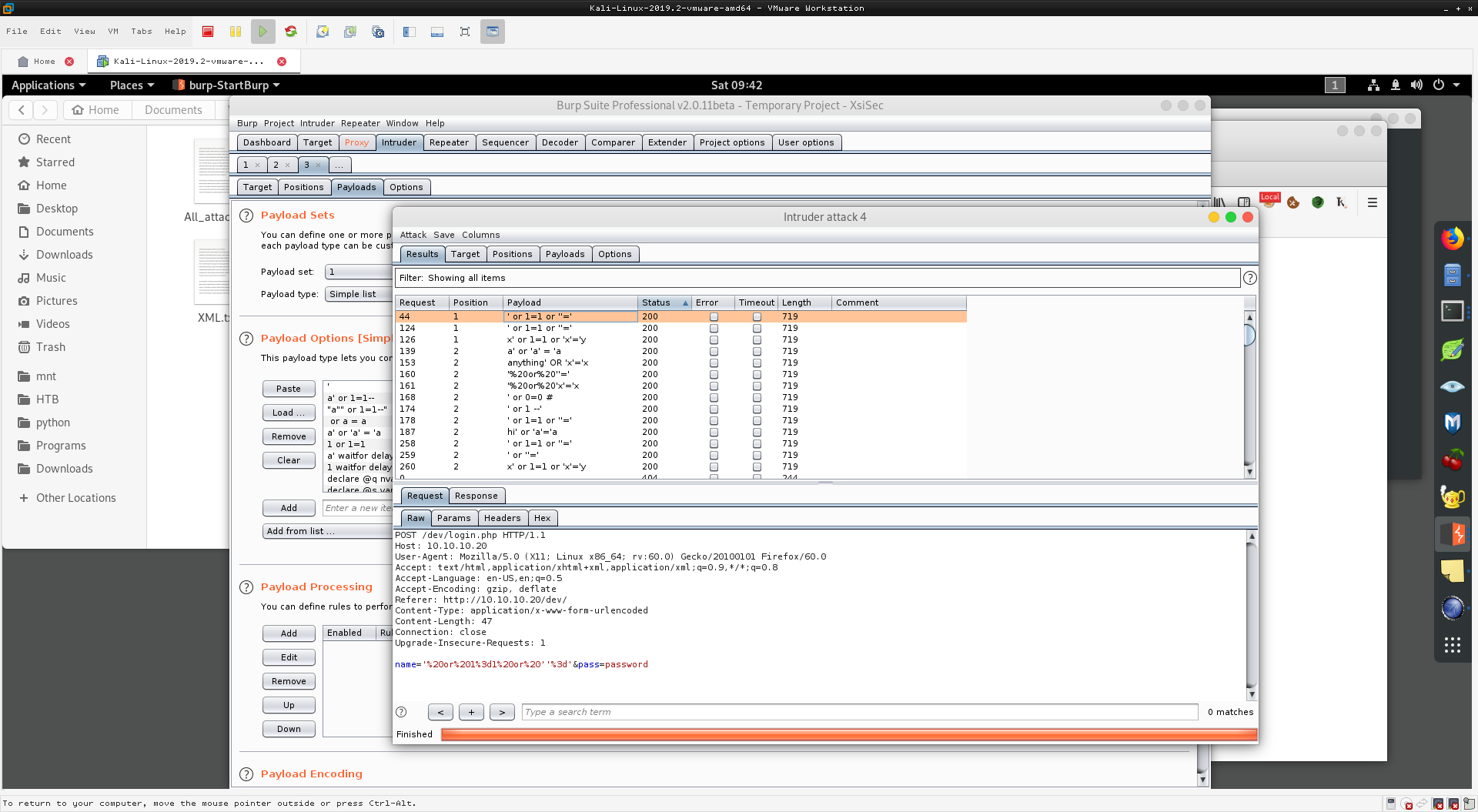
Task: Click the Finished attack progress bar
Action: pyautogui.click(x=849, y=734)
